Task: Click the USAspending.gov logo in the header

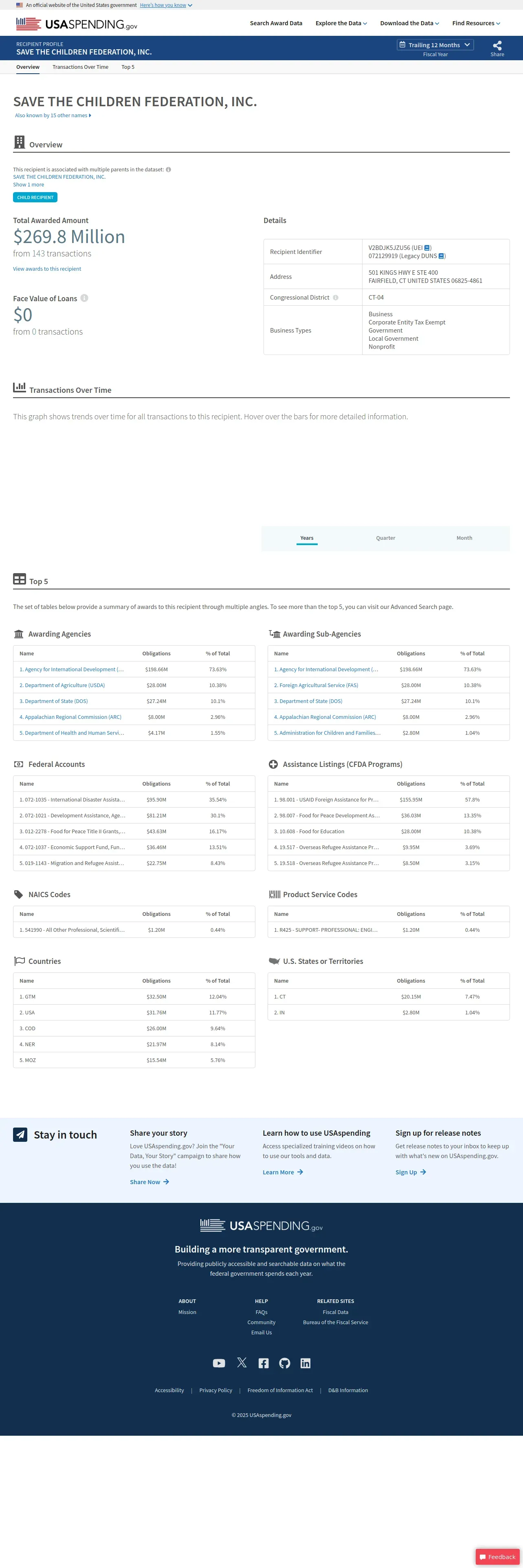Action: (77, 24)
